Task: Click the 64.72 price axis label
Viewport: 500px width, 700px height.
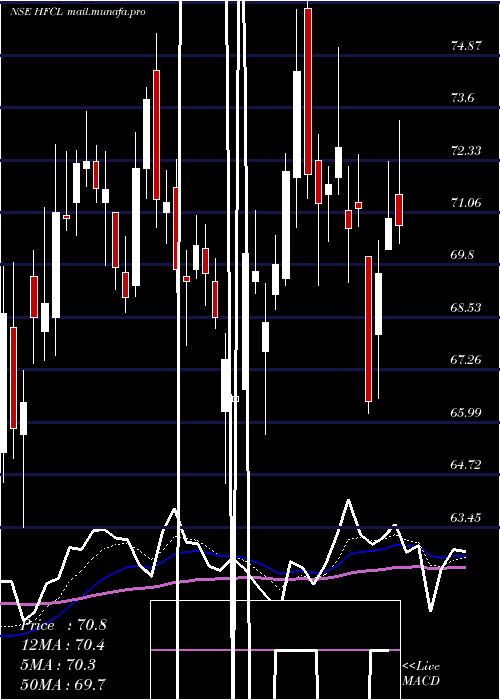Action: (x=466, y=465)
